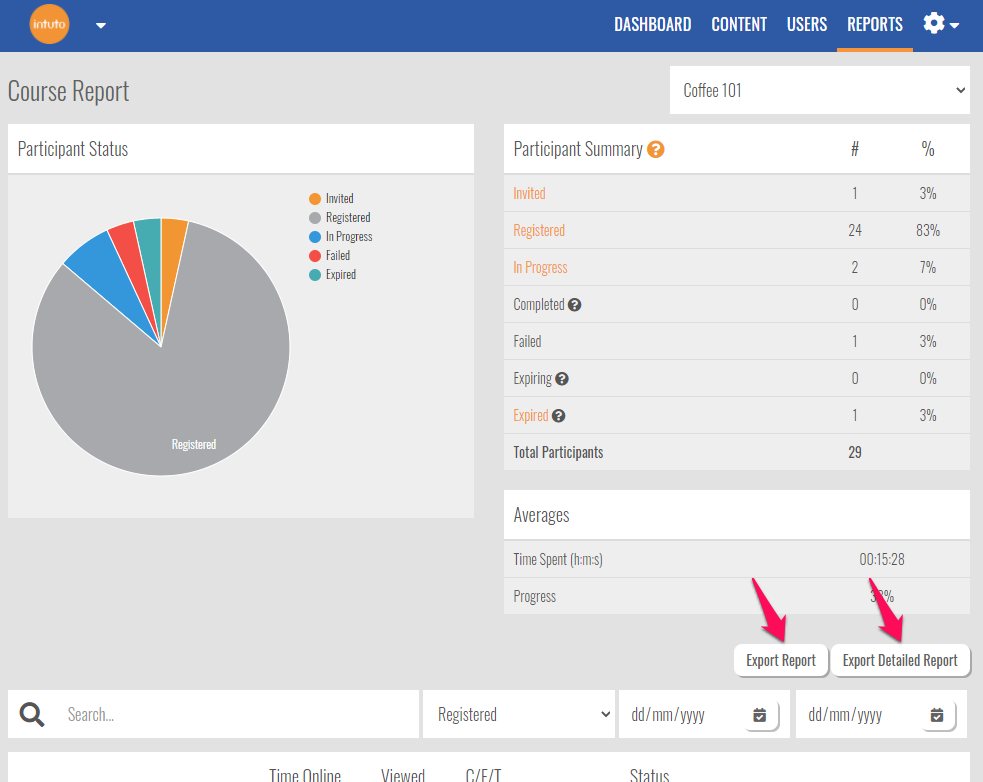Toggle the Invited legend item

(339, 199)
